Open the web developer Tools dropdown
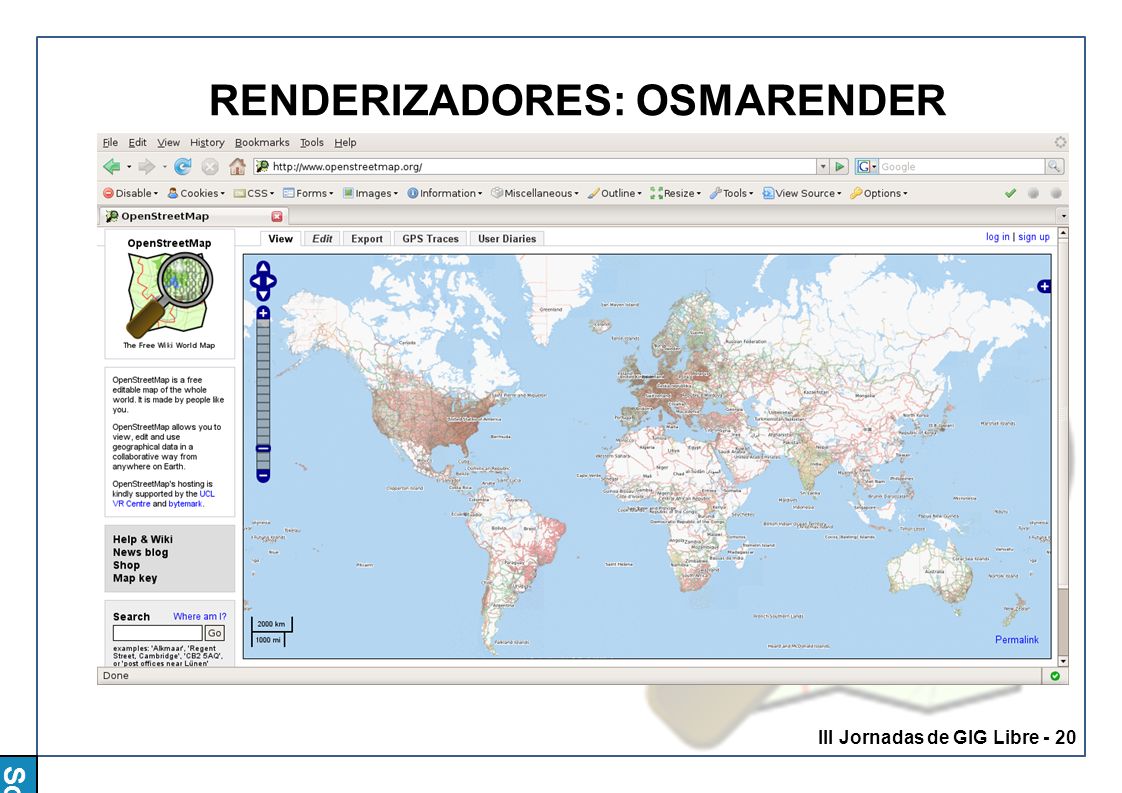Screen dimensions: 1122x793 731,193
